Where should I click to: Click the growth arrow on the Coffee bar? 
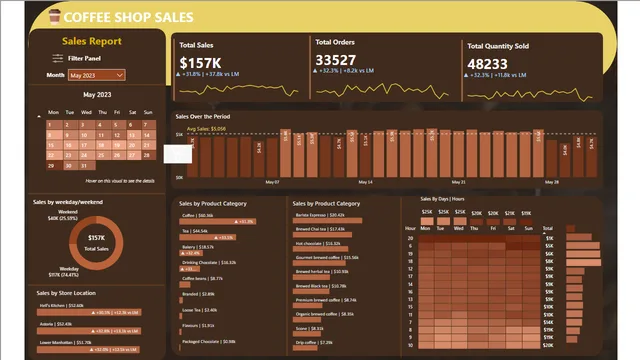pyautogui.click(x=236, y=222)
